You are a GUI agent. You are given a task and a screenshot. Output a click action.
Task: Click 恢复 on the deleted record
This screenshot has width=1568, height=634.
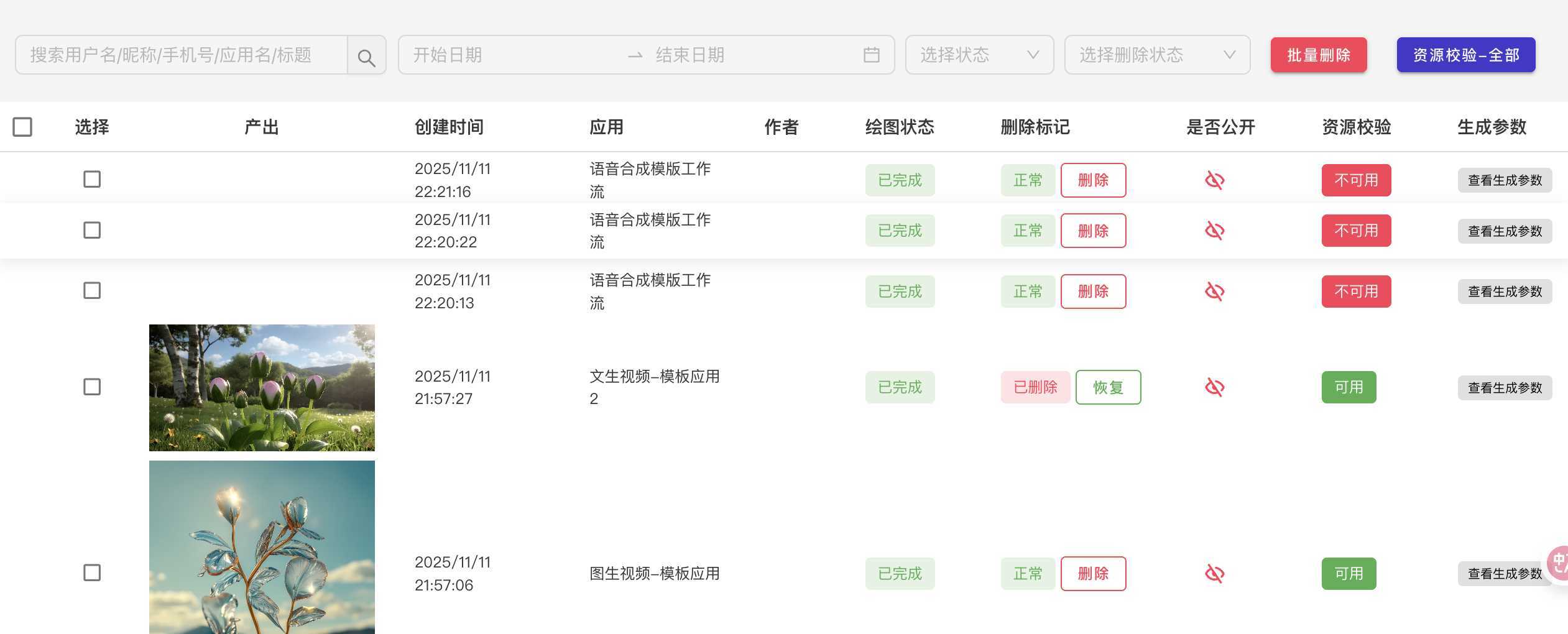coord(1107,387)
